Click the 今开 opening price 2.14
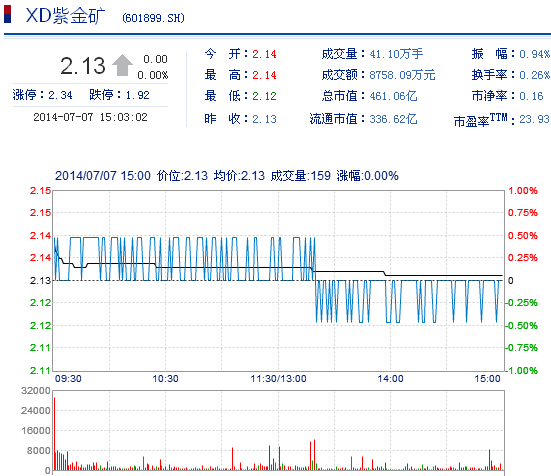Viewport: 551px width, 476px height. click(264, 54)
